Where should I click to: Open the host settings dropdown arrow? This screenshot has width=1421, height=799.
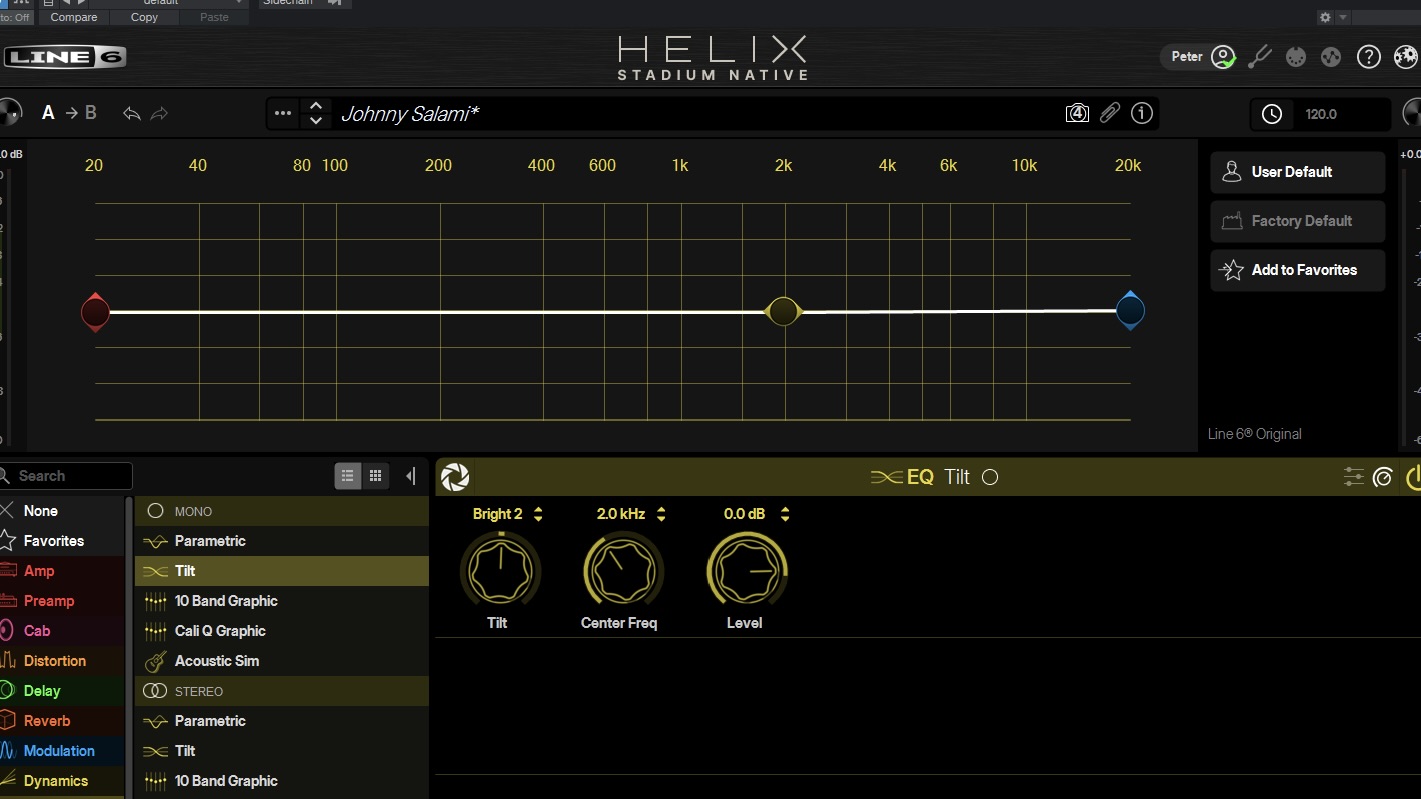[x=1343, y=17]
